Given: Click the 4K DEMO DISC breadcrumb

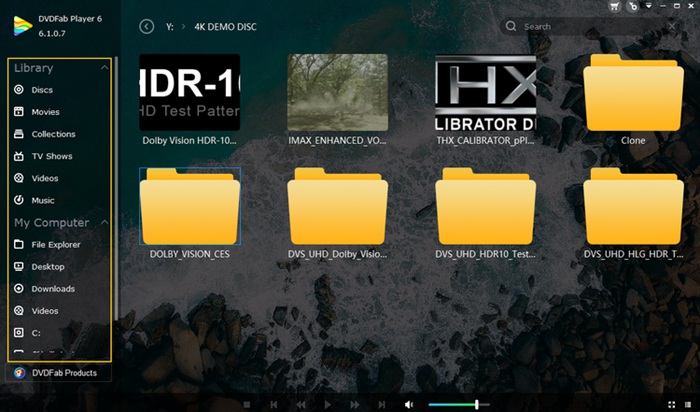Looking at the screenshot, I should coord(225,27).
